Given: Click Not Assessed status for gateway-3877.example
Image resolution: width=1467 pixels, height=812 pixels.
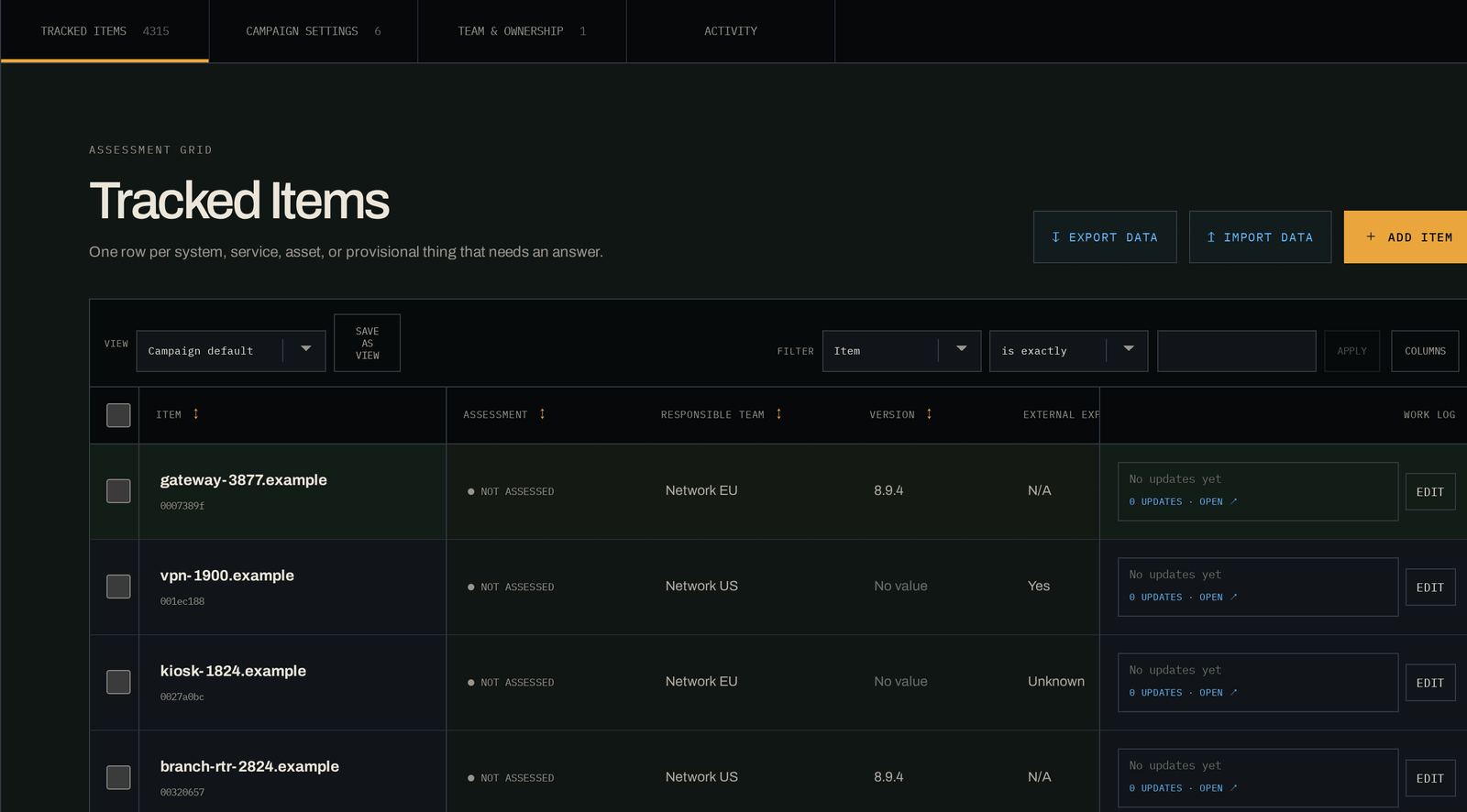Looking at the screenshot, I should (x=511, y=492).
